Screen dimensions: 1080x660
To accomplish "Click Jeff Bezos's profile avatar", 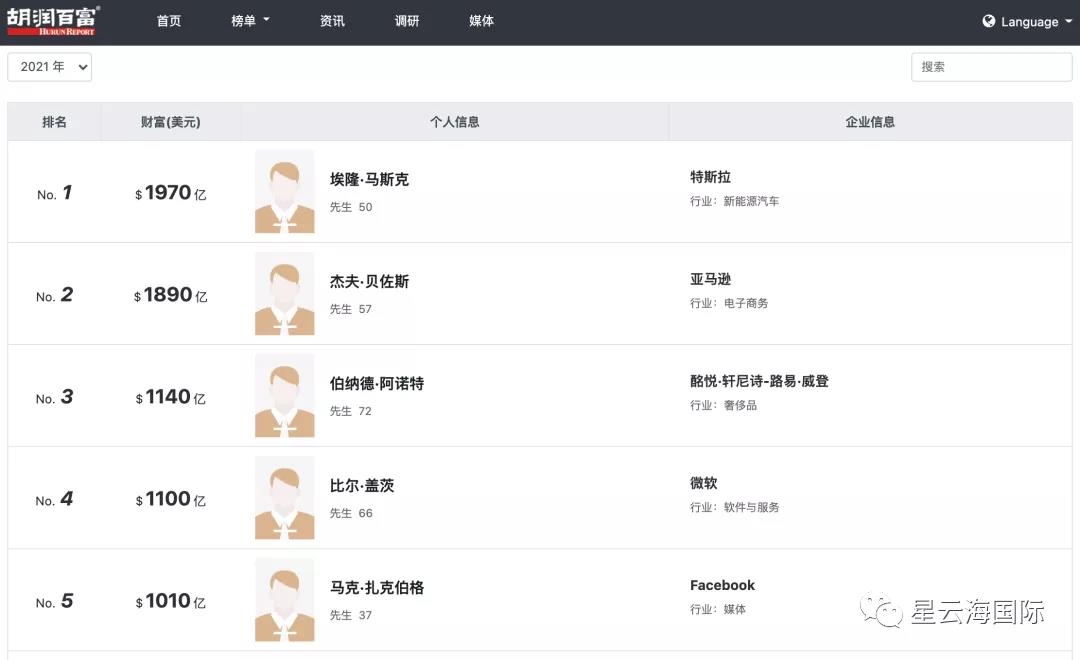I will [x=284, y=294].
